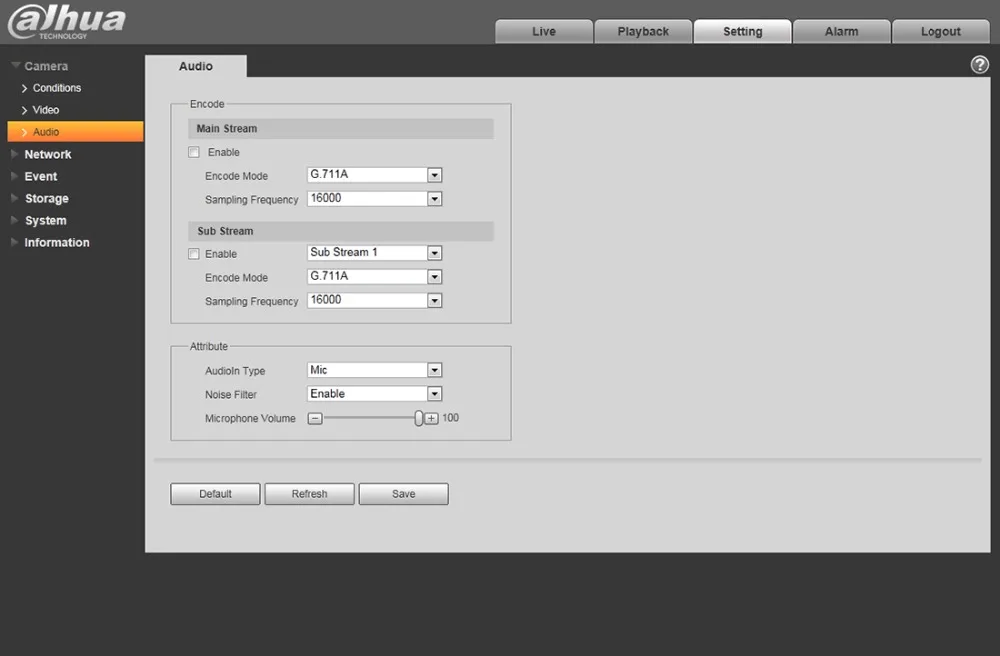
Task: Expand the System section in sidebar
Action: coord(38,221)
